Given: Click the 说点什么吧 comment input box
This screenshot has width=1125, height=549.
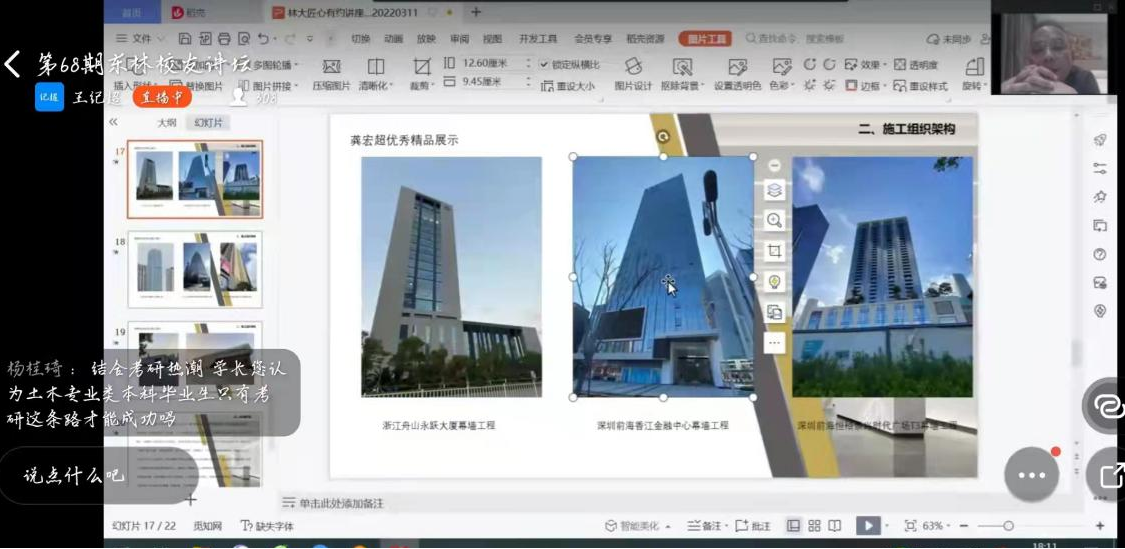Looking at the screenshot, I should 97,475.
